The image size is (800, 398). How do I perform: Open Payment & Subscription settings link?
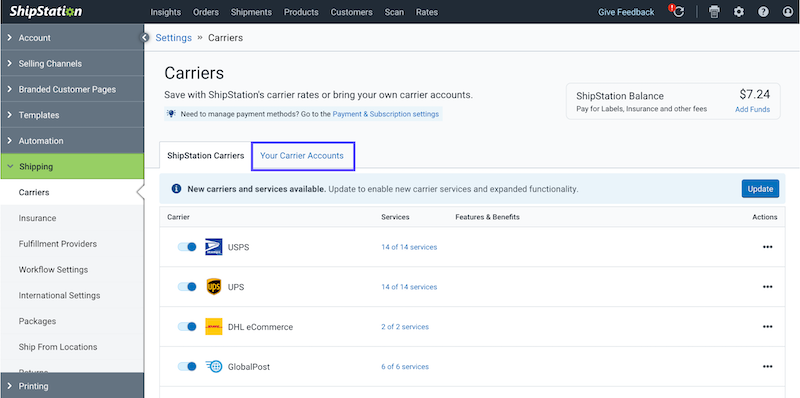(386, 114)
